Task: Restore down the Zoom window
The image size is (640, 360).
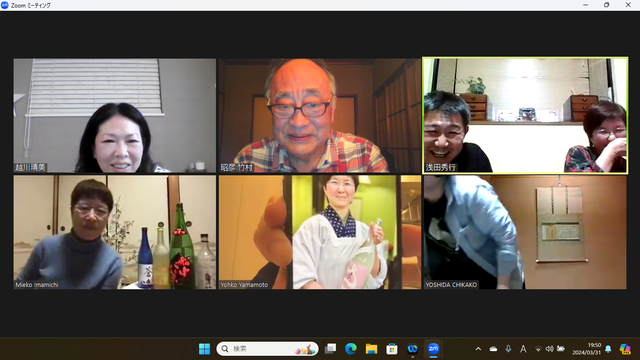Action: coord(607,5)
